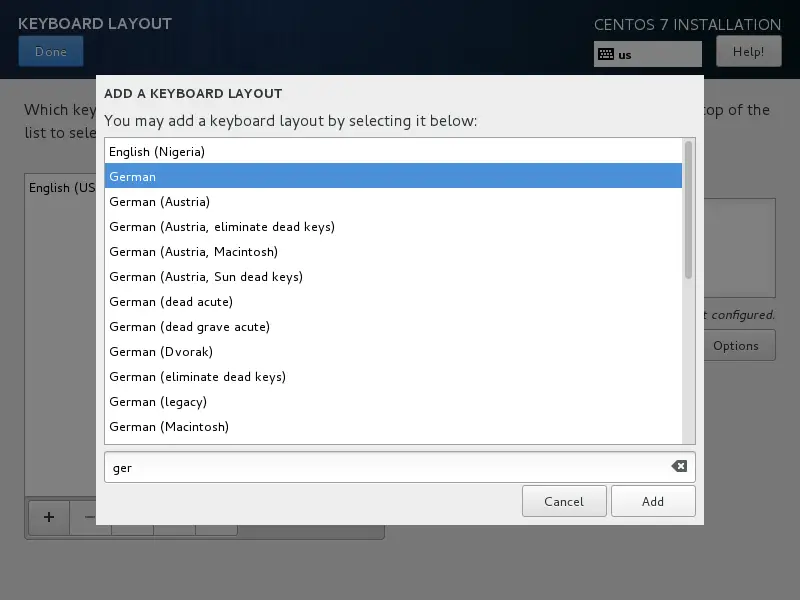Click the search field containing ger
Screen dimensions: 800x600
click(399, 467)
